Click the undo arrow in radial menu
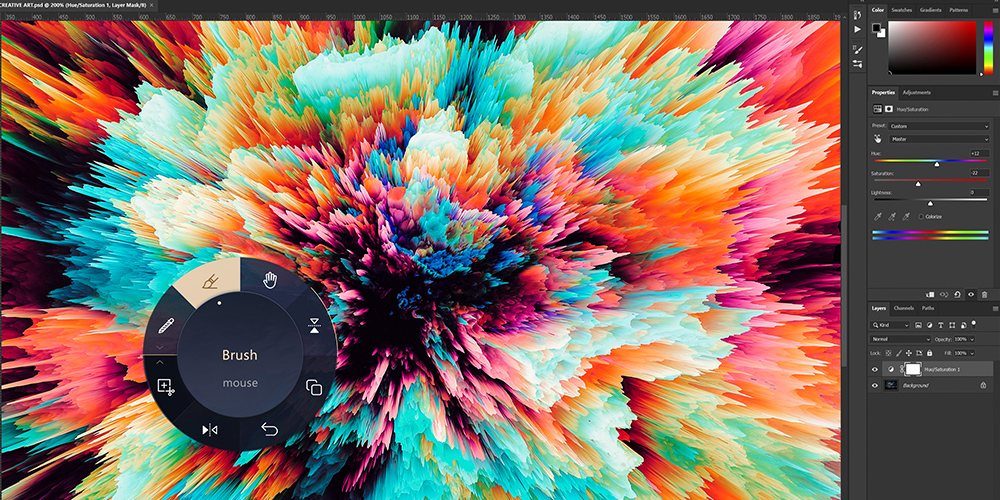 click(x=269, y=430)
